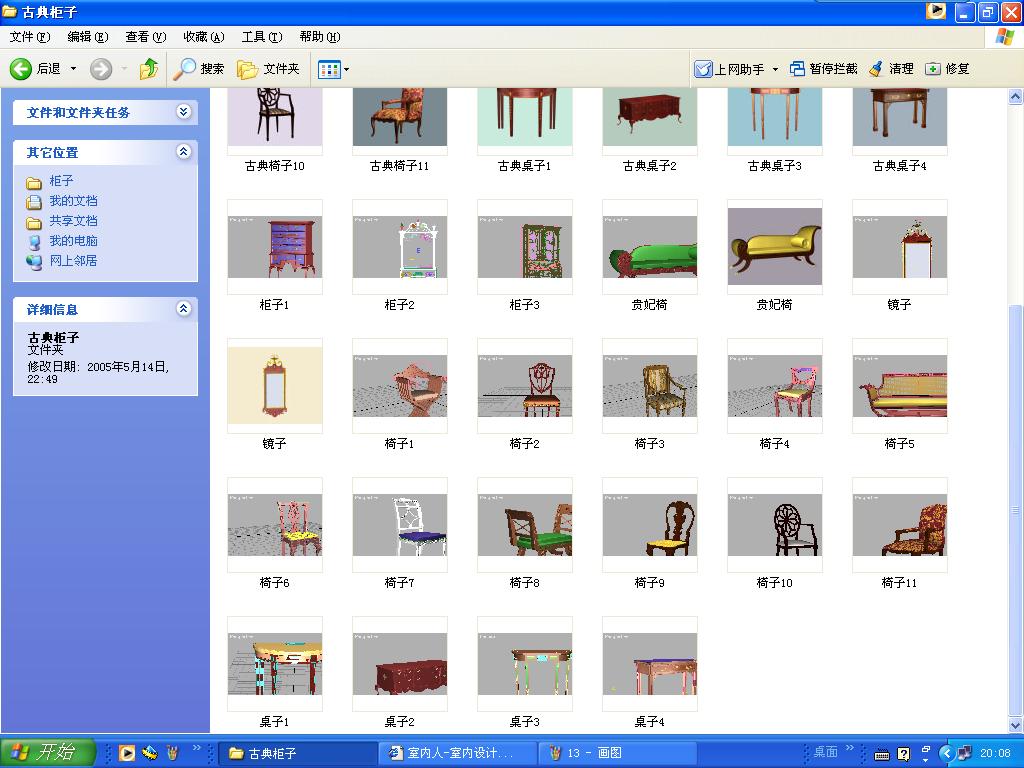Click the Forward arrow icon
The width and height of the screenshot is (1024, 768).
coord(101,69)
